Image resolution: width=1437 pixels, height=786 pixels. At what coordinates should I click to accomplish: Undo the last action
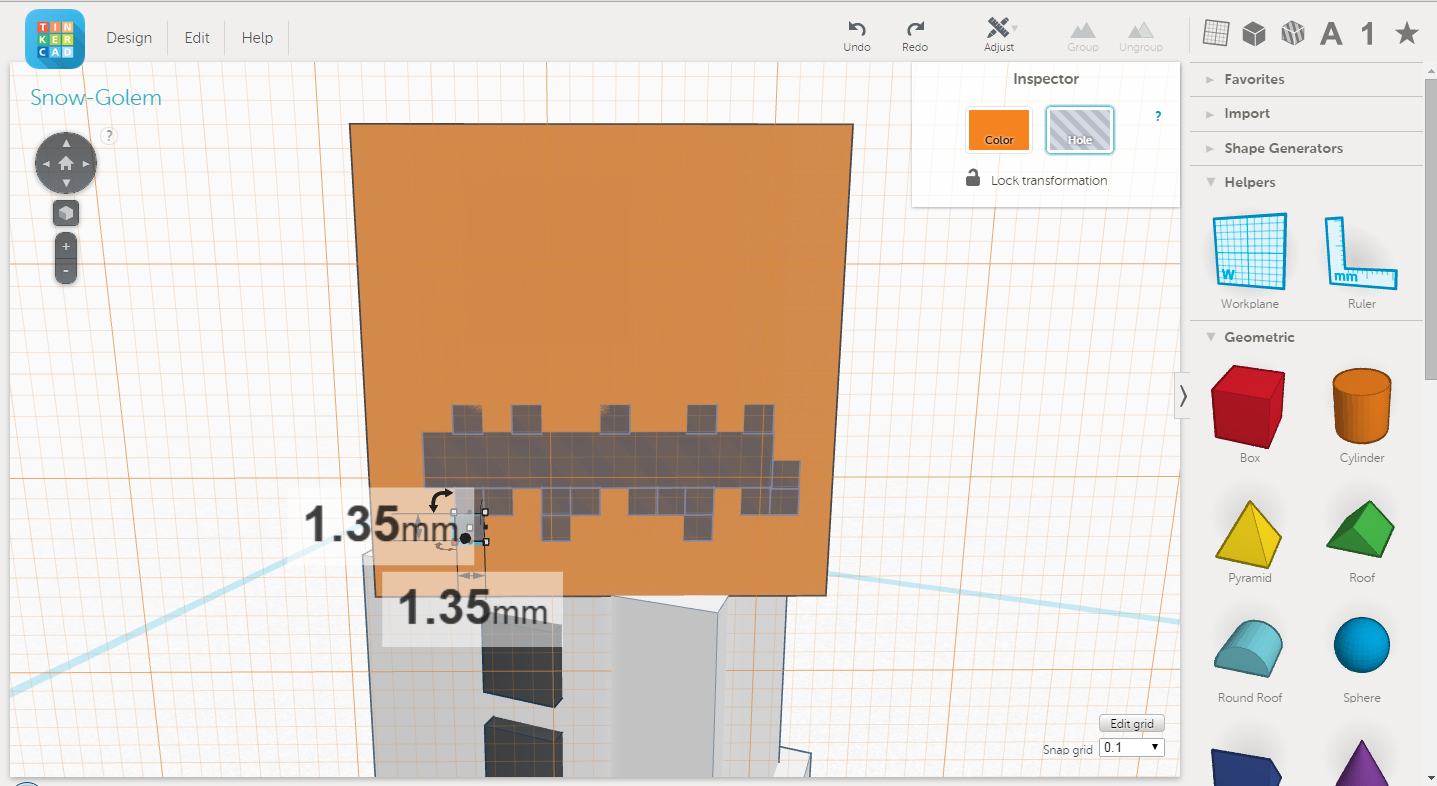pyautogui.click(x=857, y=36)
